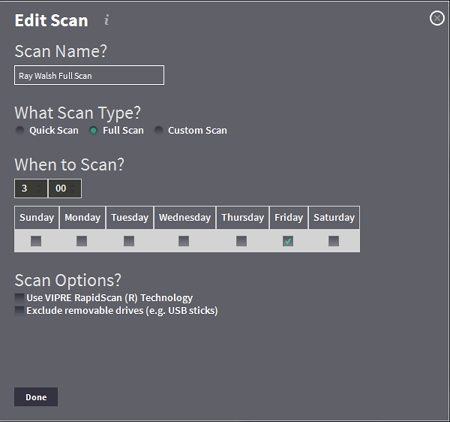This screenshot has height=422, width=450.
Task: Click the Wednesday column header
Action: 185,218
